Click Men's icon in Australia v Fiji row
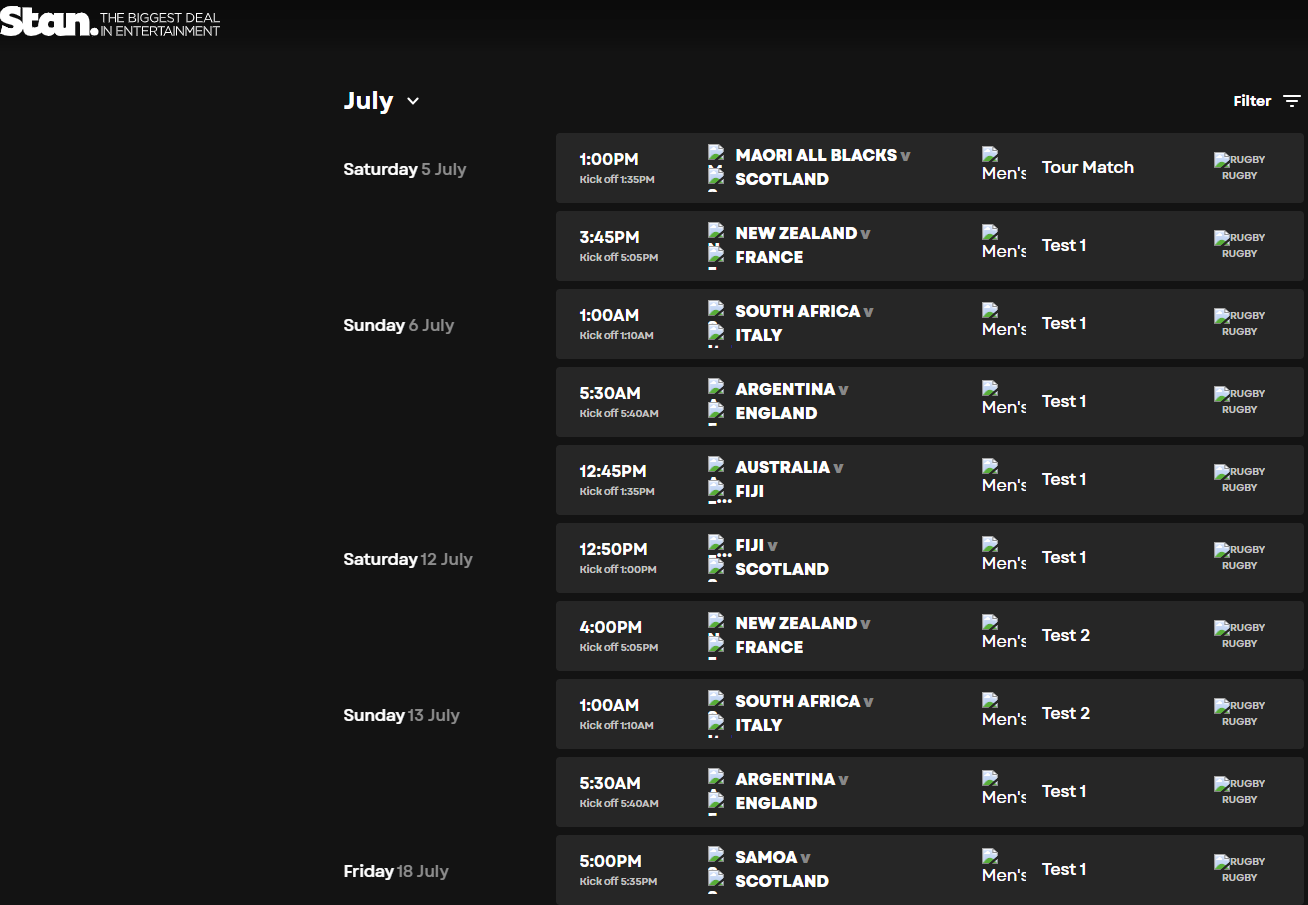 [x=1004, y=477]
